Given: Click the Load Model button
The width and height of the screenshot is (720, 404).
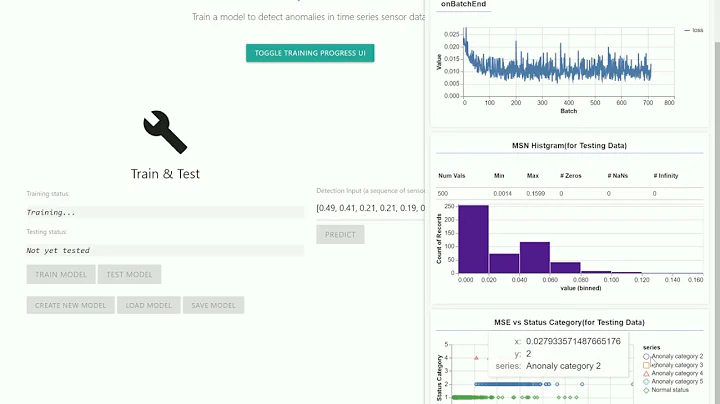Looking at the screenshot, I should point(149,305).
